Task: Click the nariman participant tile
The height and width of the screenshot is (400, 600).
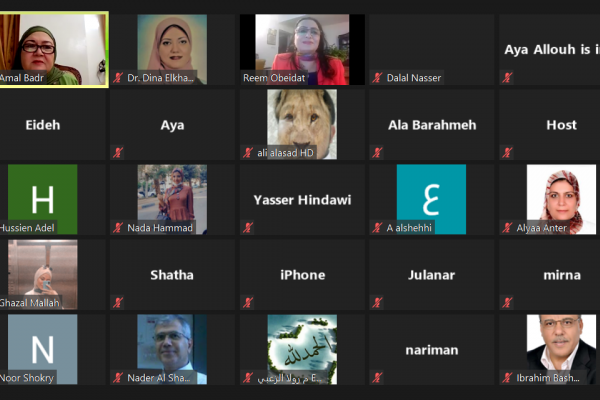Action: [432, 349]
